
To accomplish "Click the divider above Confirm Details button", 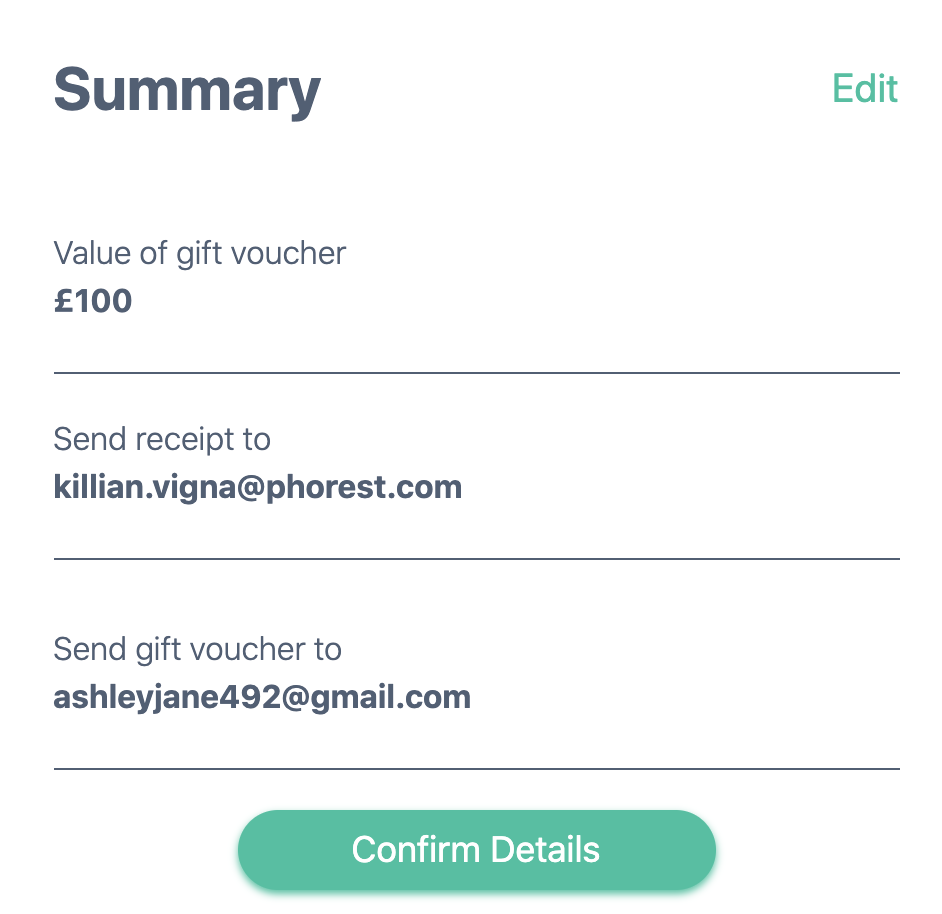I will [476, 769].
